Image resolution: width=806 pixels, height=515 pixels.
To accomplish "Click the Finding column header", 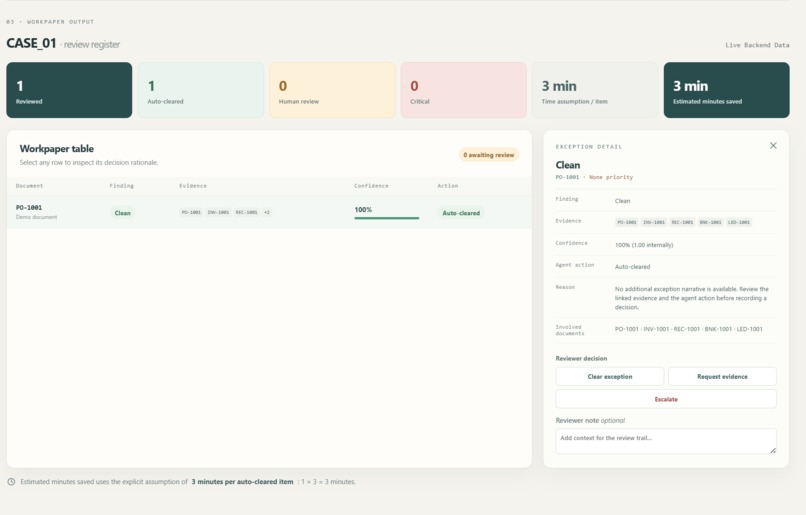I will coord(121,186).
